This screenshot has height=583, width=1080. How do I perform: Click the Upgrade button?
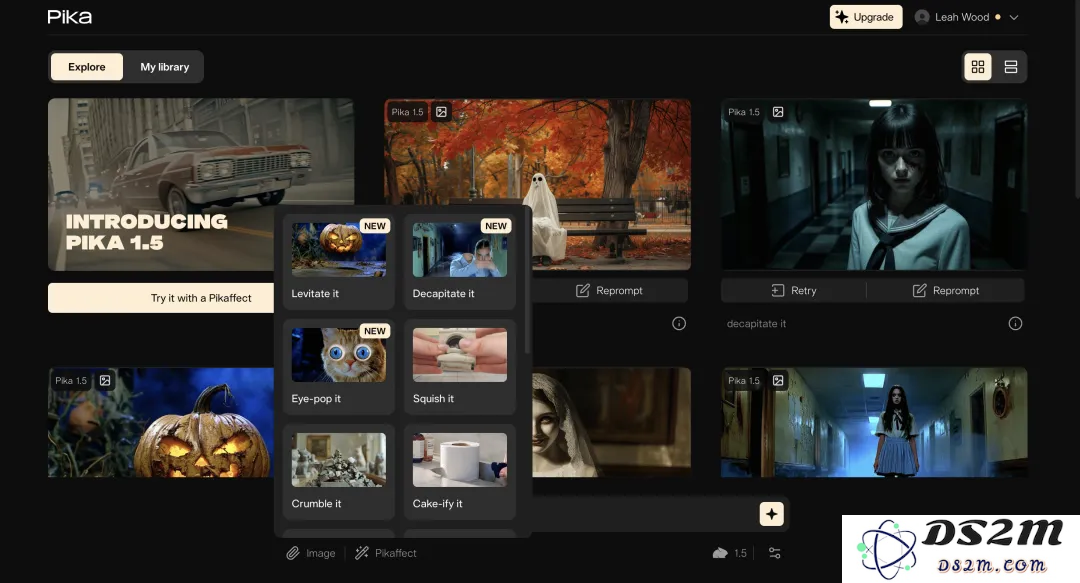(866, 17)
